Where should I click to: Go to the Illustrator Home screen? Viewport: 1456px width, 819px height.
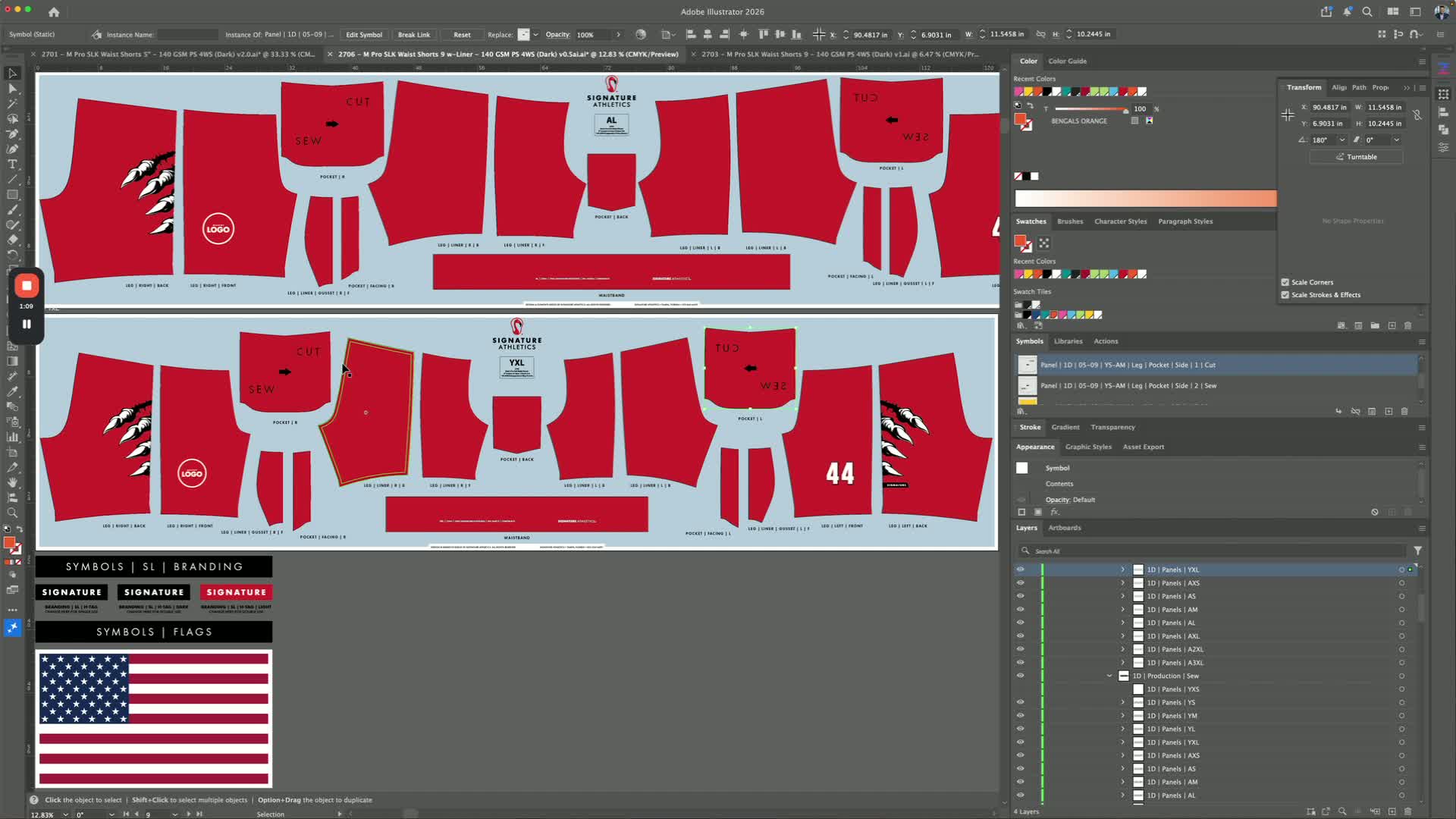tap(54, 12)
